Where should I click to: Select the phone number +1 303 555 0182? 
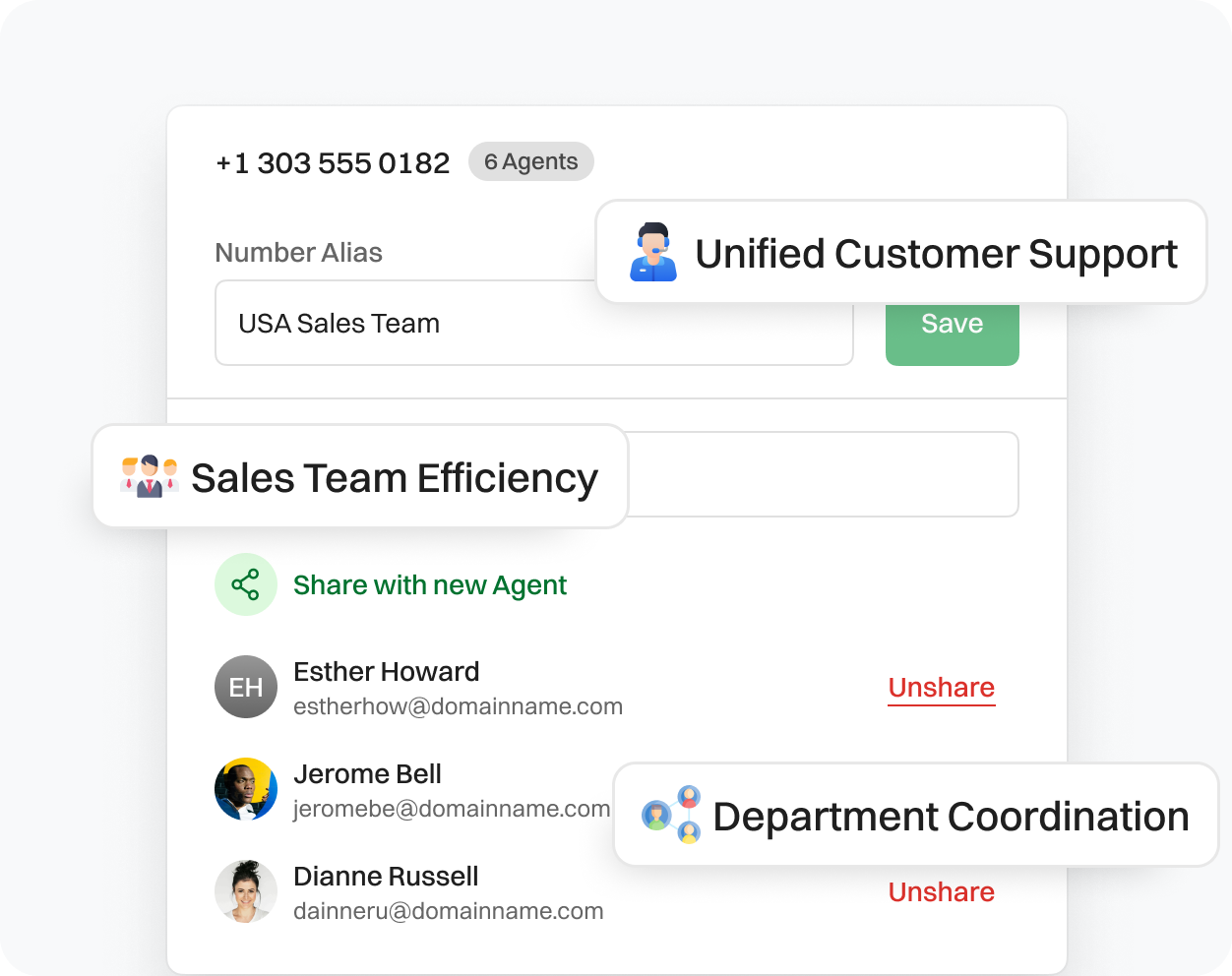tap(332, 162)
